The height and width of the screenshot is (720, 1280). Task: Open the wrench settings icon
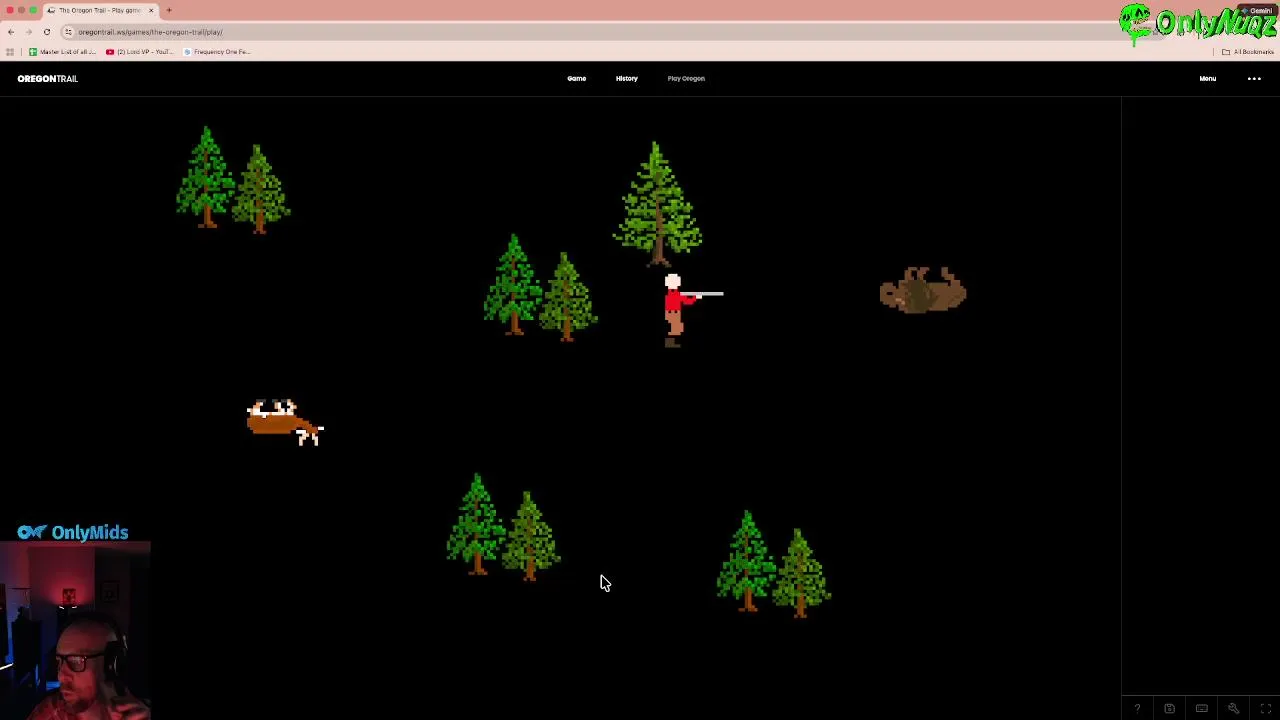1233,709
